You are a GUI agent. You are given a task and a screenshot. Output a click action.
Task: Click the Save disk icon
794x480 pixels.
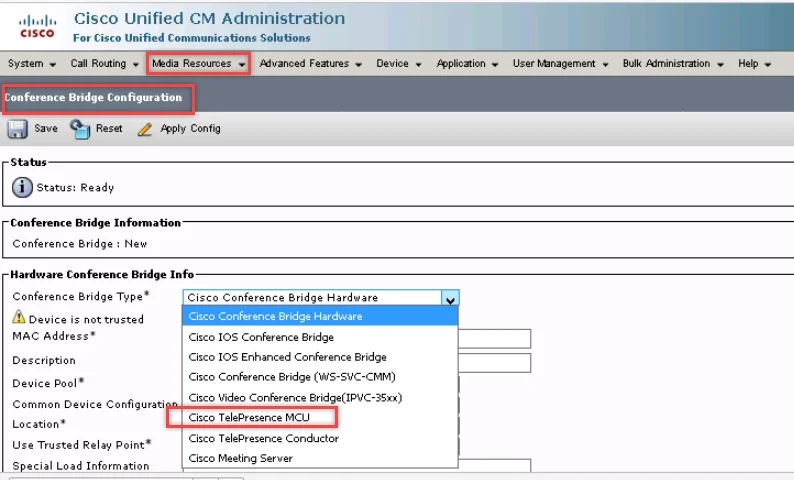pos(17,129)
